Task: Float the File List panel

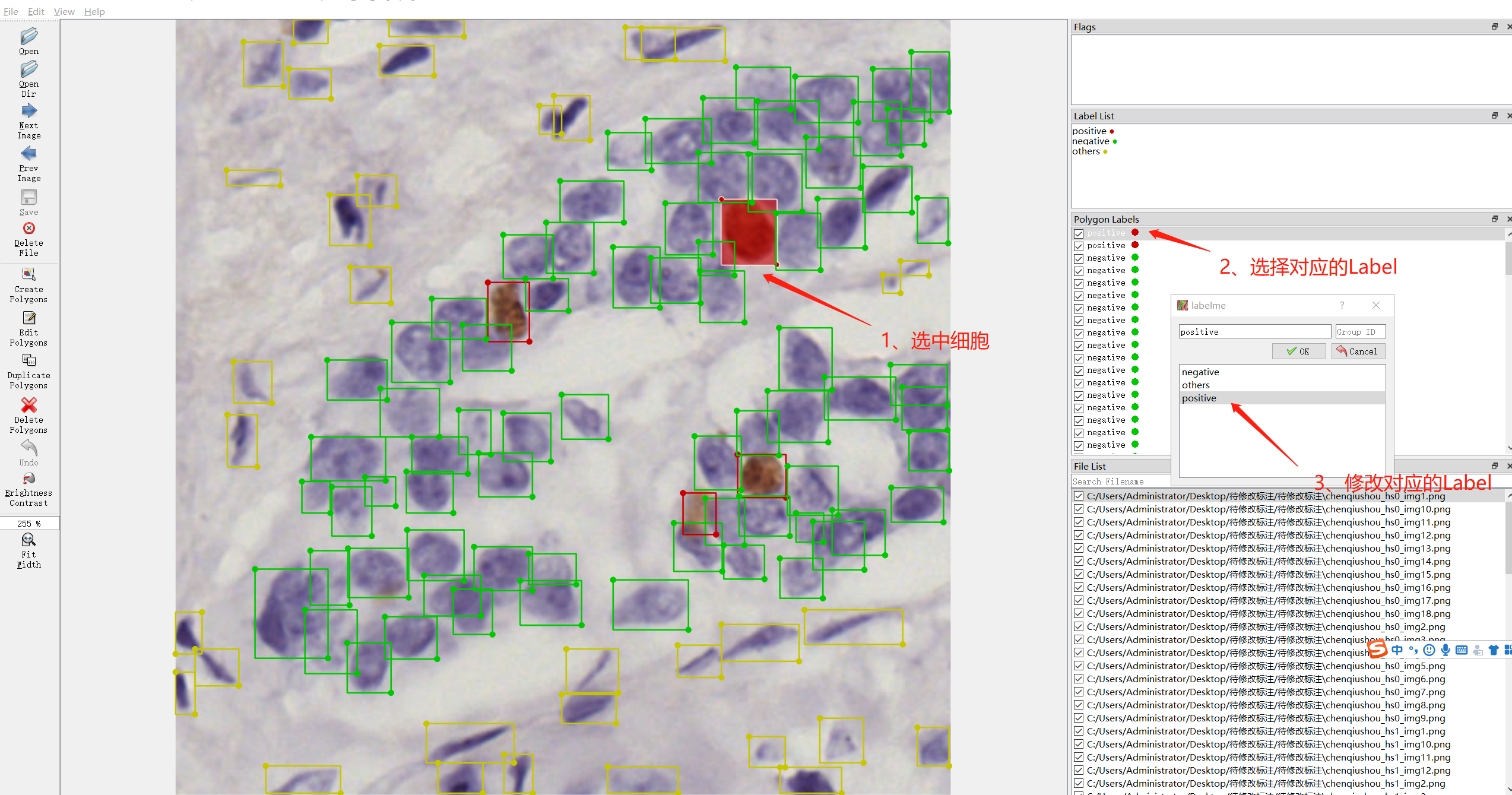Action: pos(1494,466)
